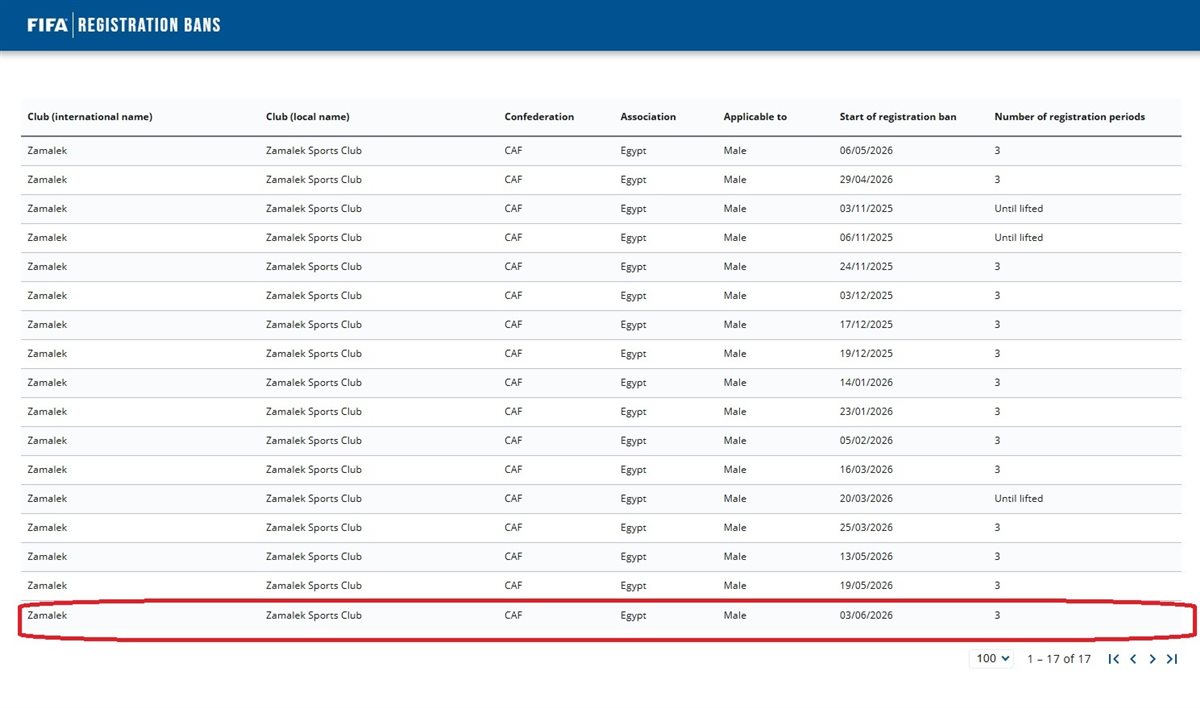Select the ban start date 16/03/2026
1200x708 pixels.
866,470
